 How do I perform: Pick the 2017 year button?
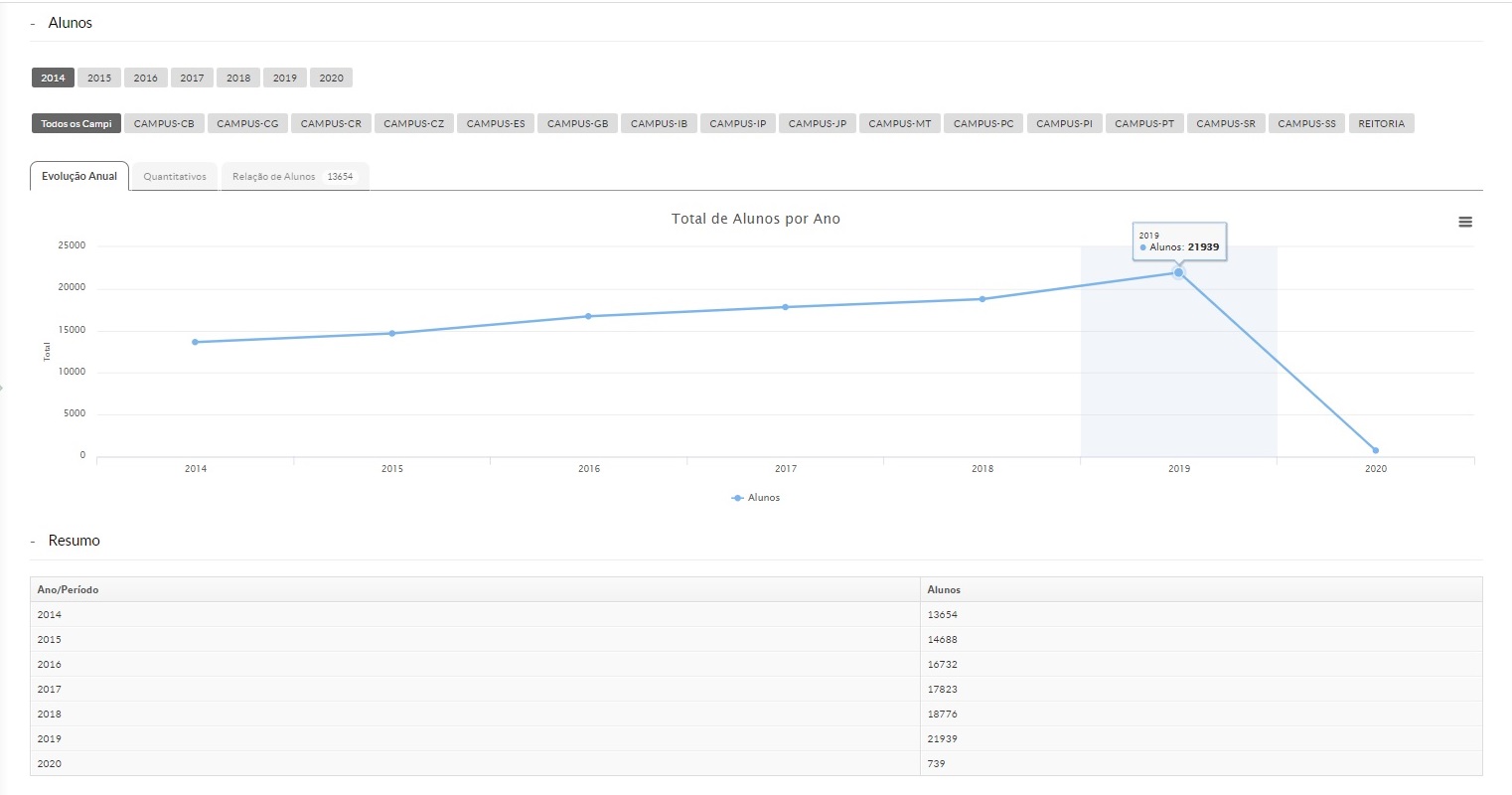pos(192,79)
